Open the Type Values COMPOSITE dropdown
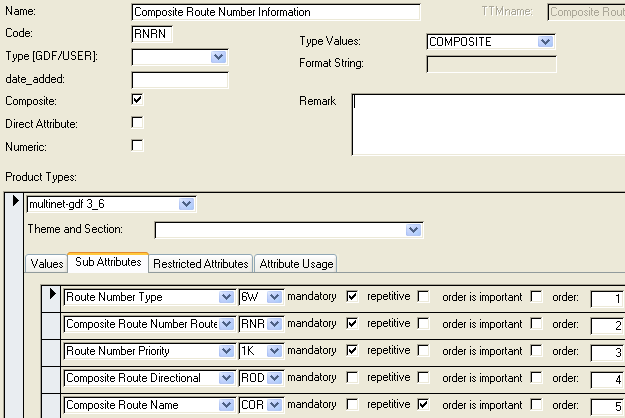Viewport: 625px width, 418px height. tap(545, 42)
